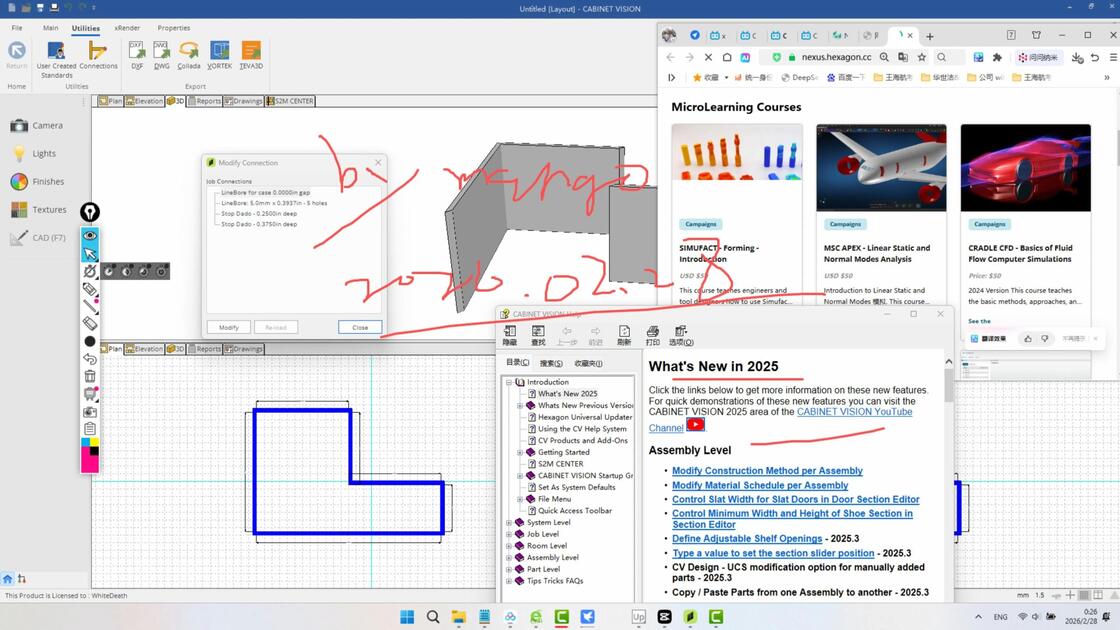Viewport: 1120px width, 630px height.
Task: Expand the Job Level help book
Action: (509, 534)
